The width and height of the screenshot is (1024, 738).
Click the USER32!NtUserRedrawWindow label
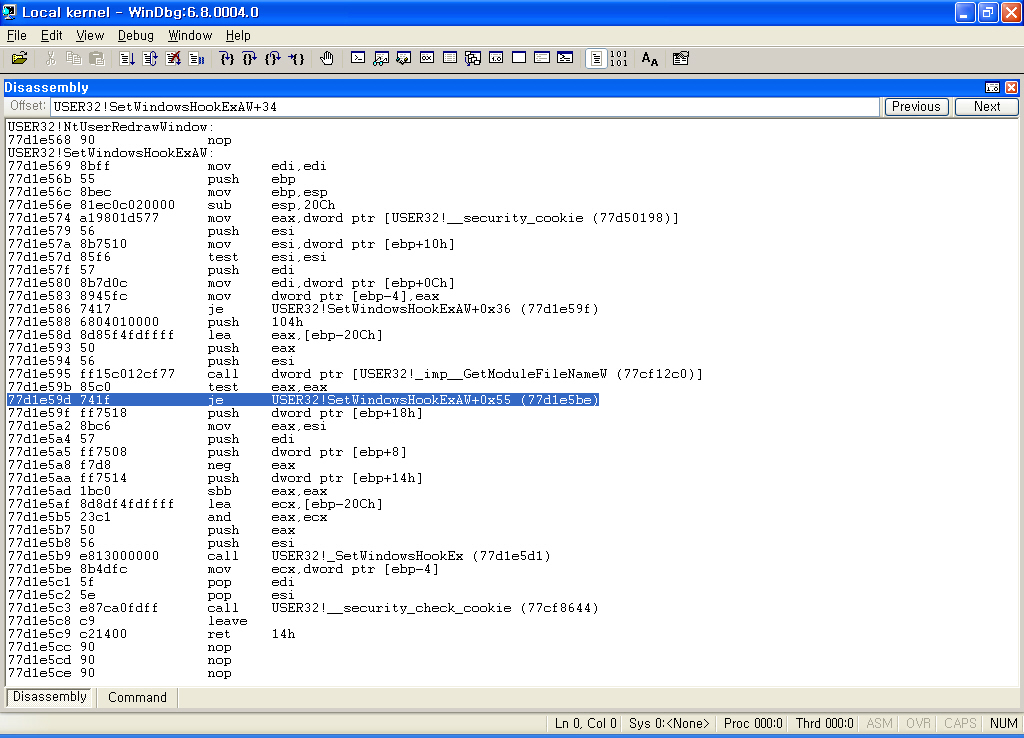110,127
